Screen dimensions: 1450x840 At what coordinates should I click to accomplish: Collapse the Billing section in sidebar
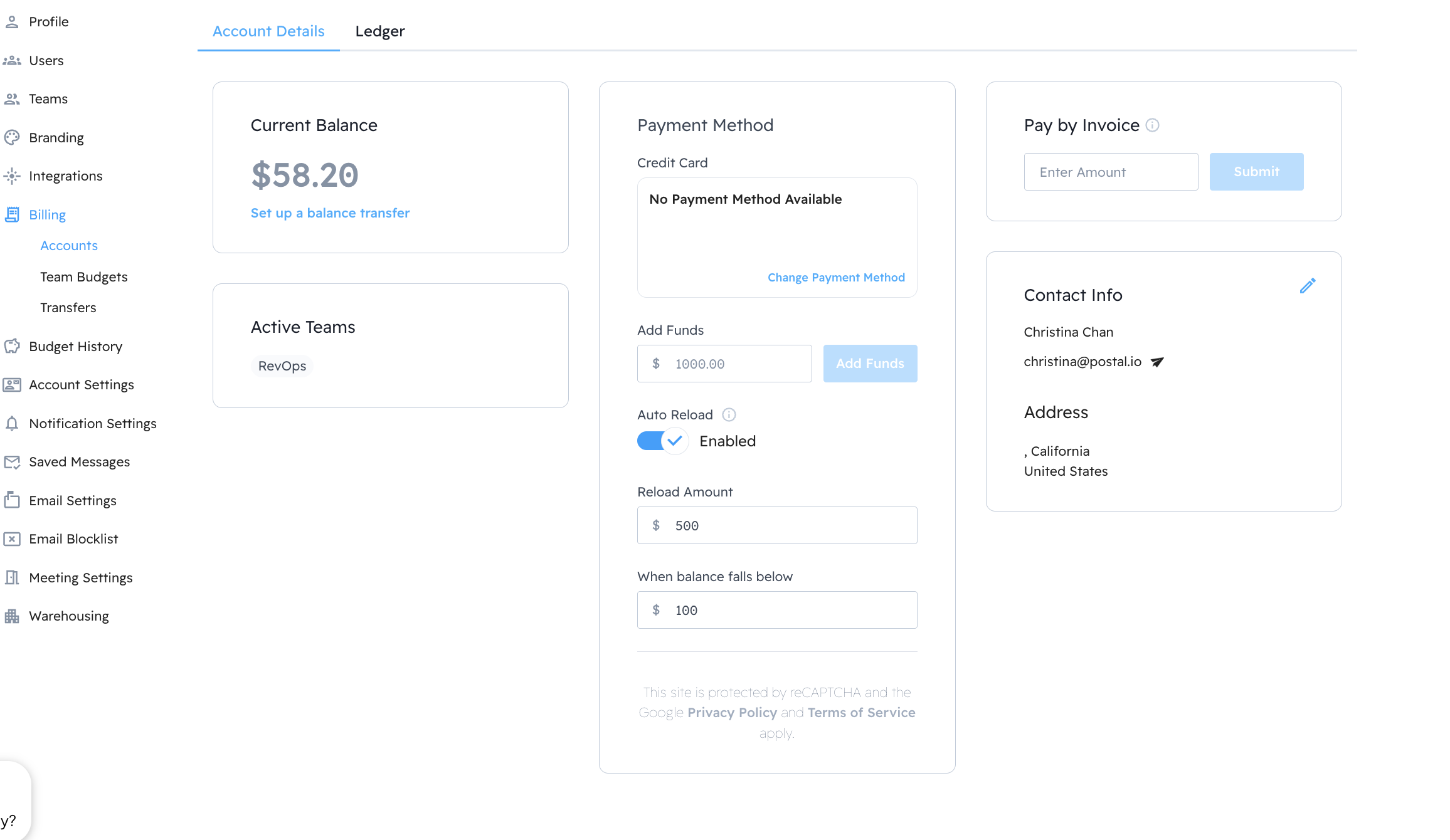click(x=47, y=215)
